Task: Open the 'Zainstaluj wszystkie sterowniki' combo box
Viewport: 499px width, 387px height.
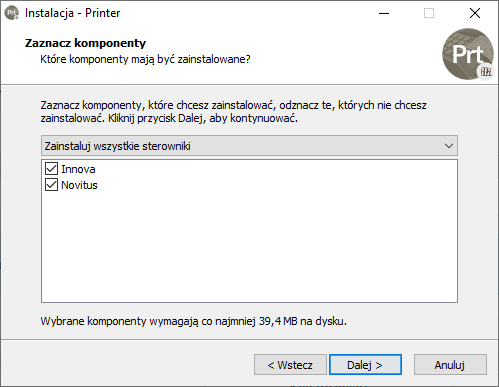Action: click(249, 146)
